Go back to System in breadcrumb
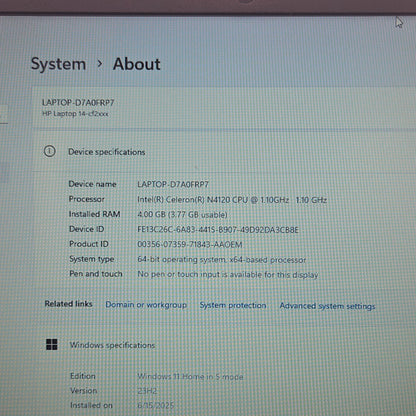The image size is (416, 416). [x=58, y=64]
